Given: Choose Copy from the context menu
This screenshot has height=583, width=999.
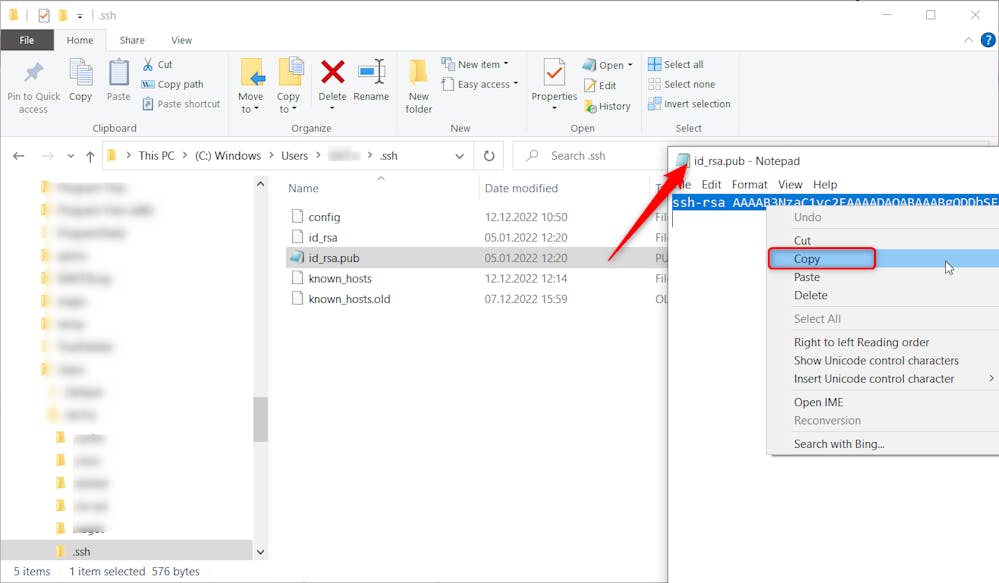Looking at the screenshot, I should [807, 259].
